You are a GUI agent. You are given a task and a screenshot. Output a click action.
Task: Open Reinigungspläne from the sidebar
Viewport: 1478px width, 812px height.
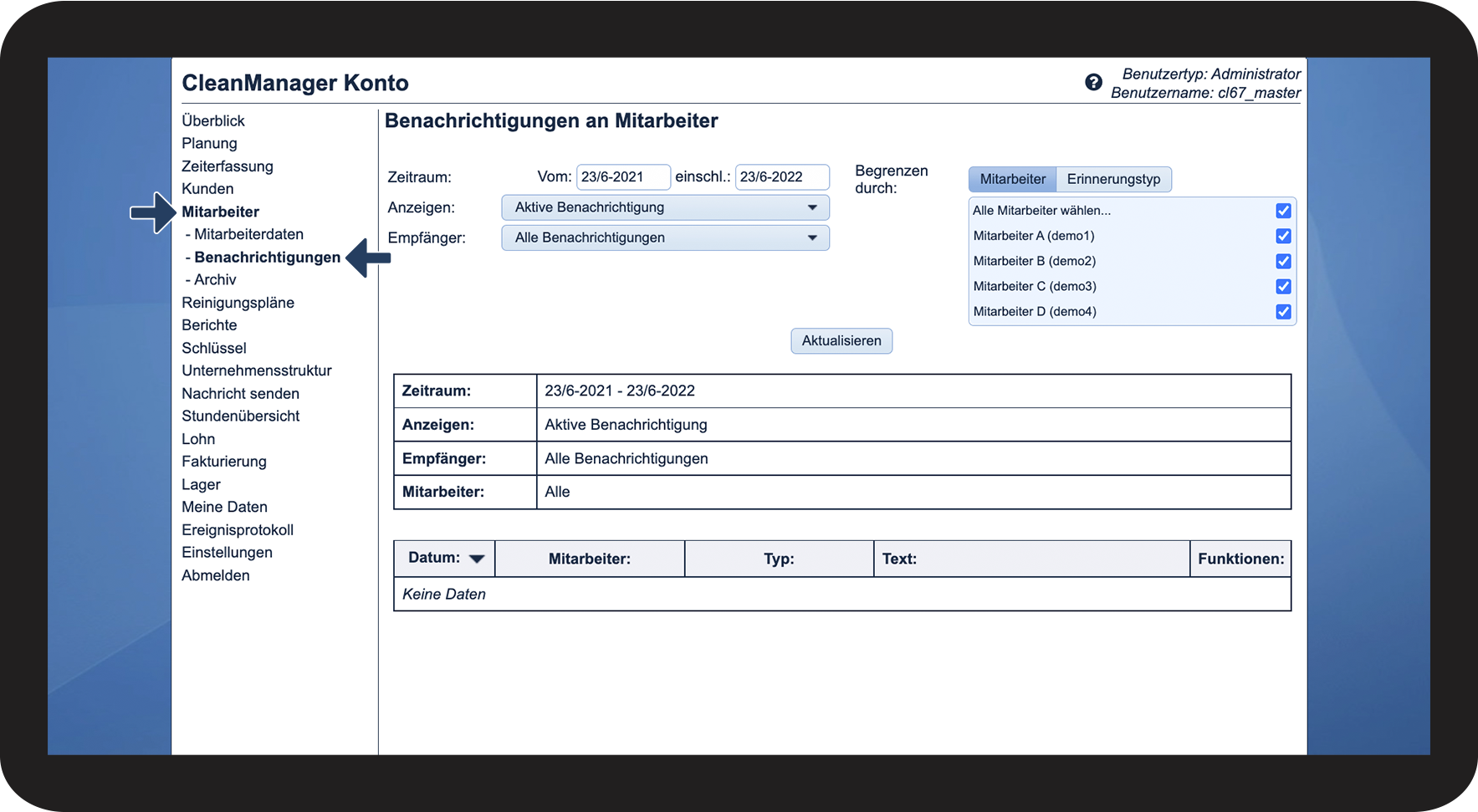[238, 303]
